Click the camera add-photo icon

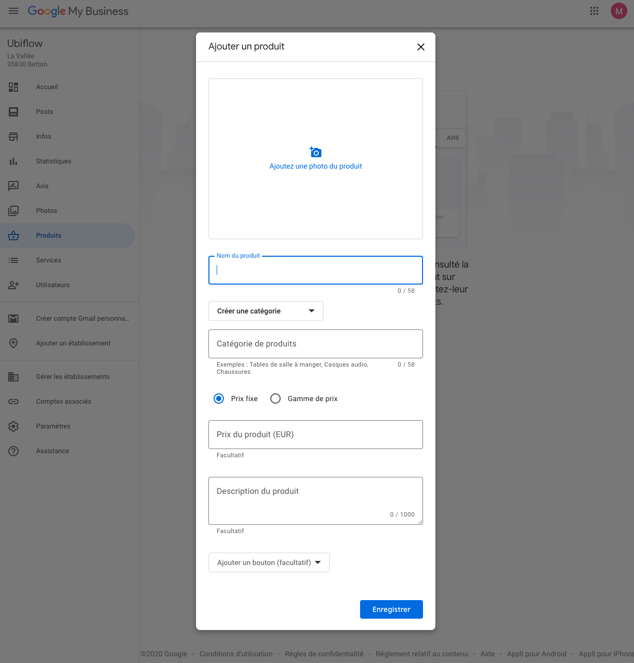316,152
